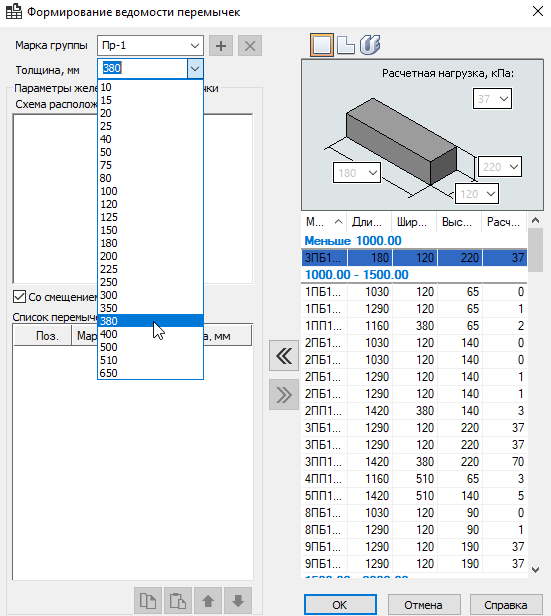Open the Марка группы Пр-1 dropdown
The height and width of the screenshot is (616, 551).
point(150,46)
